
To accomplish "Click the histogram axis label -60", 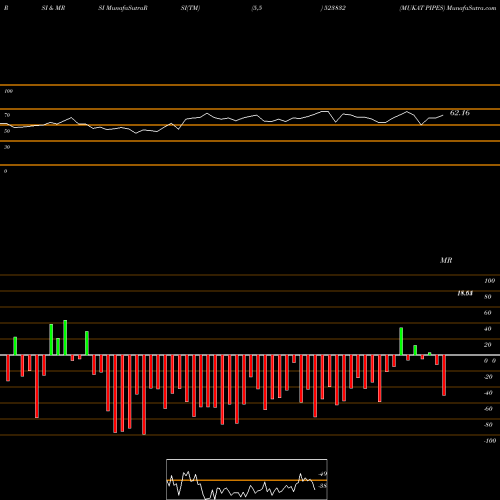I will pyautogui.click(x=488, y=409).
